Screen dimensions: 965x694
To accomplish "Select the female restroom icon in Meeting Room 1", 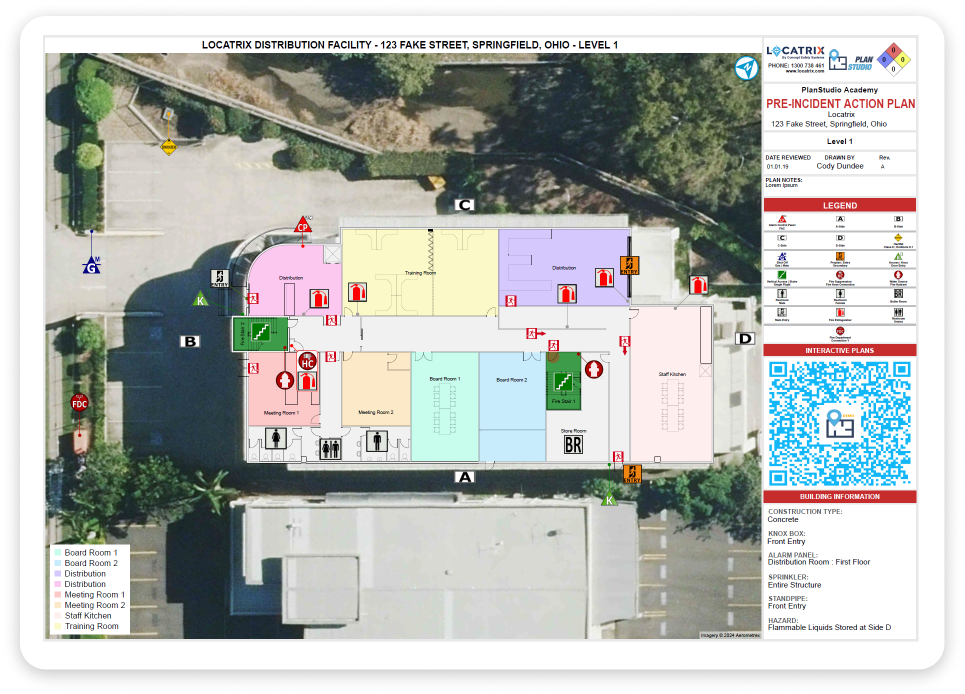I will [276, 438].
